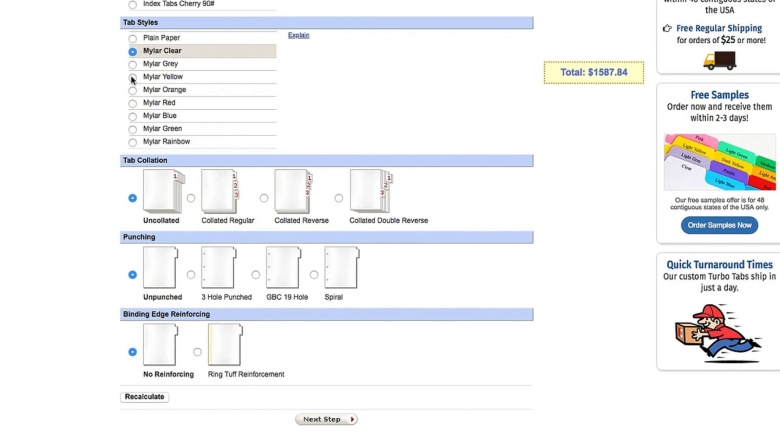Click the running delivery man illustration

click(x=718, y=332)
